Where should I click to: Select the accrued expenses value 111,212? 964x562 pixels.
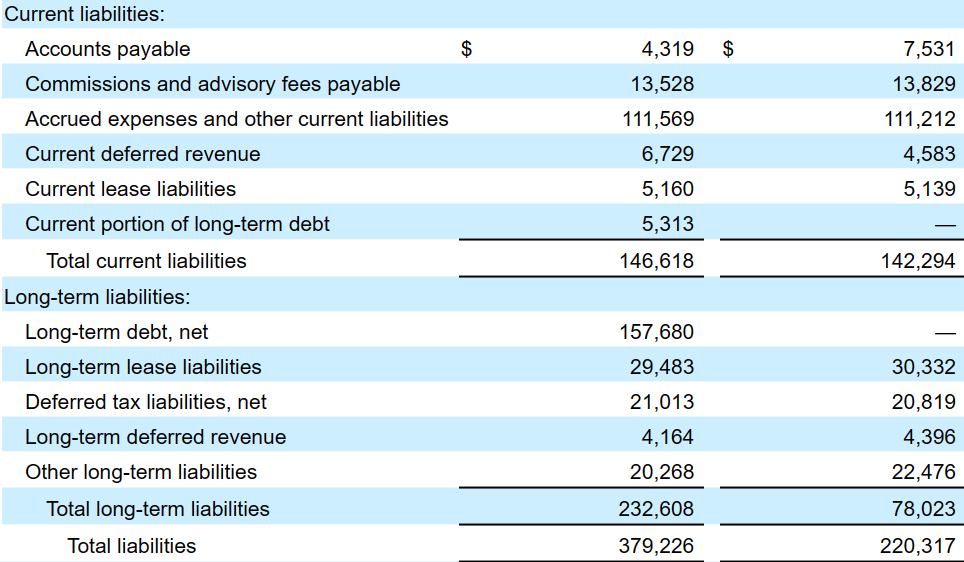tap(920, 119)
